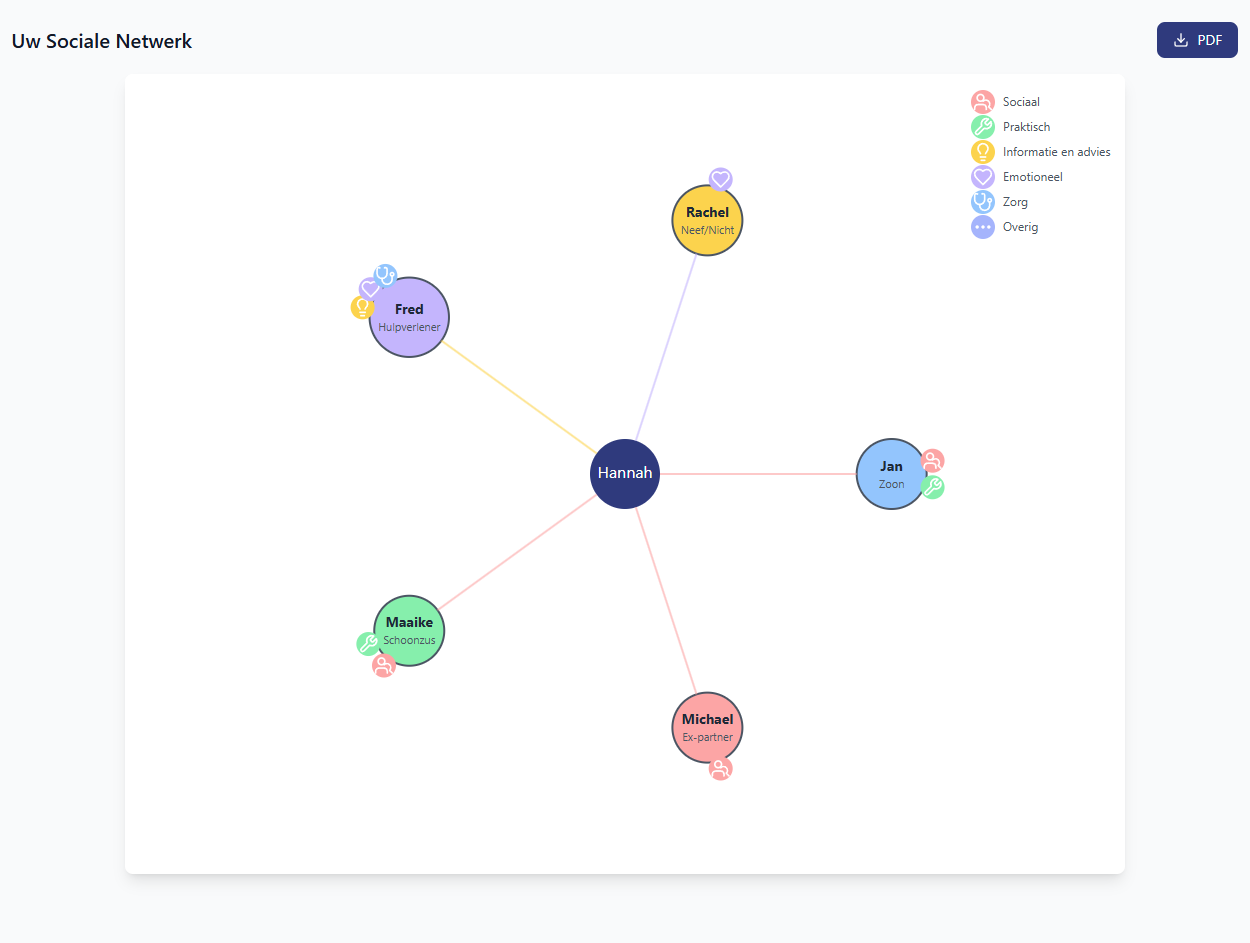Click the Michael Ex-partner node
This screenshot has width=1250, height=943.
click(x=707, y=727)
